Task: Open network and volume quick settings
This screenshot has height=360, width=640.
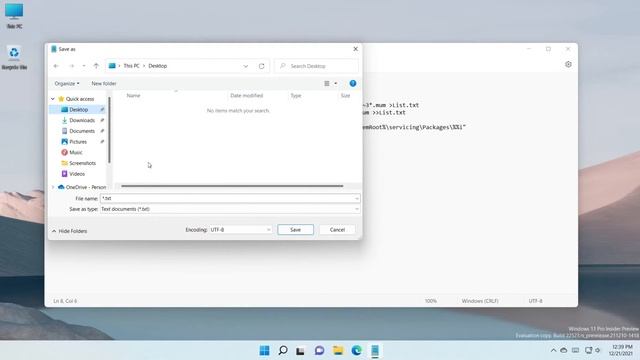Action: click(x=593, y=350)
